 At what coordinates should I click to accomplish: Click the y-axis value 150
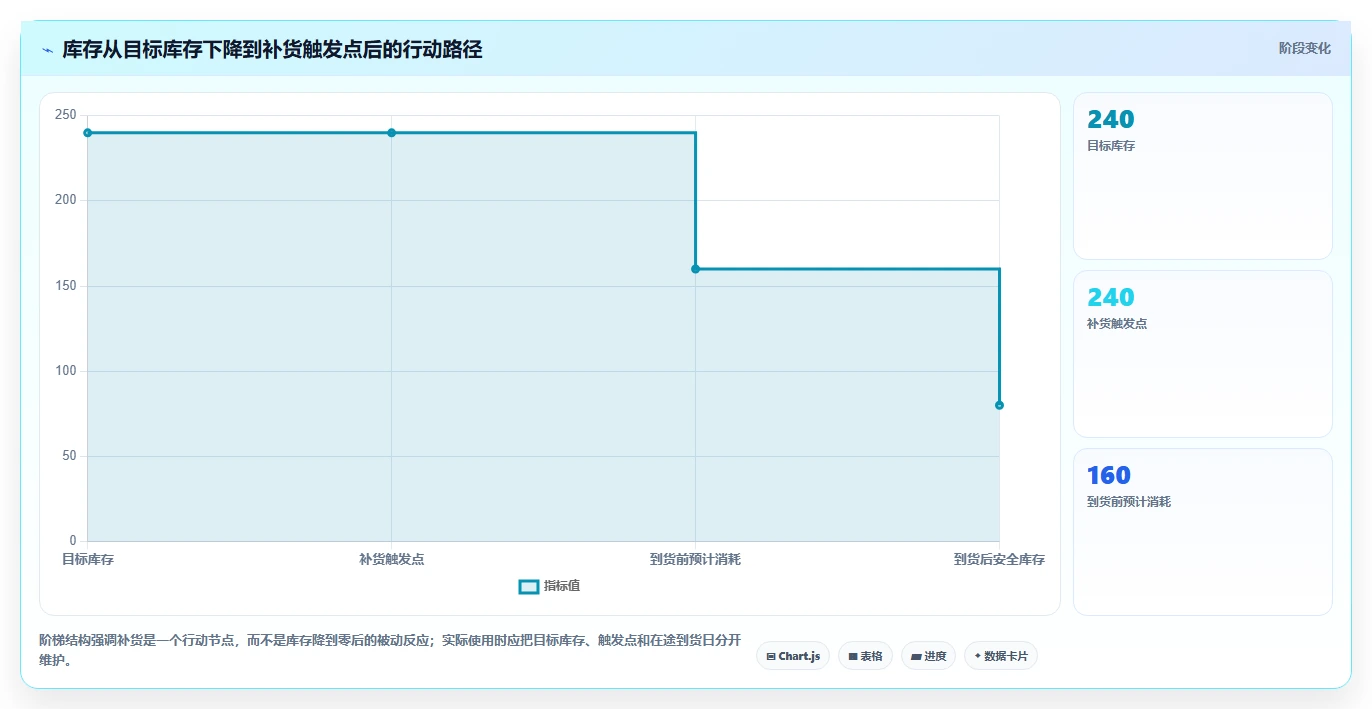coord(66,286)
